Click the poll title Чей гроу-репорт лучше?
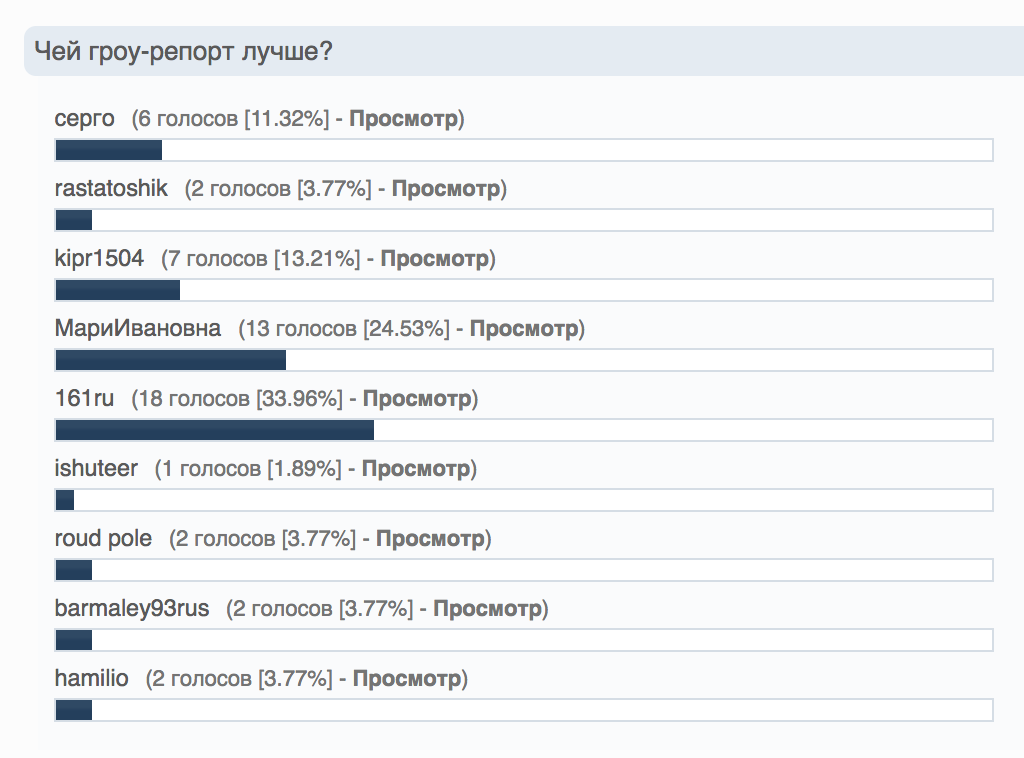The height and width of the screenshot is (758, 1024). tap(184, 51)
